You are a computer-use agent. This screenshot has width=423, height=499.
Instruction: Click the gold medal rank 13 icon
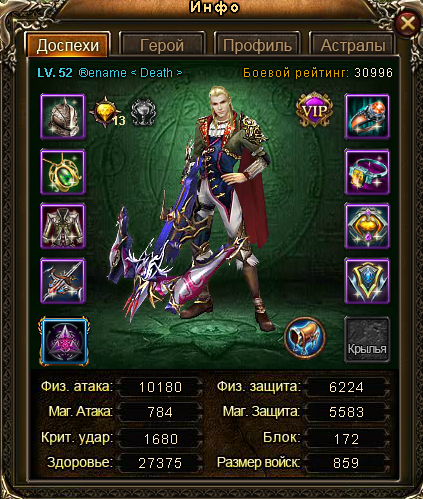(x=107, y=112)
